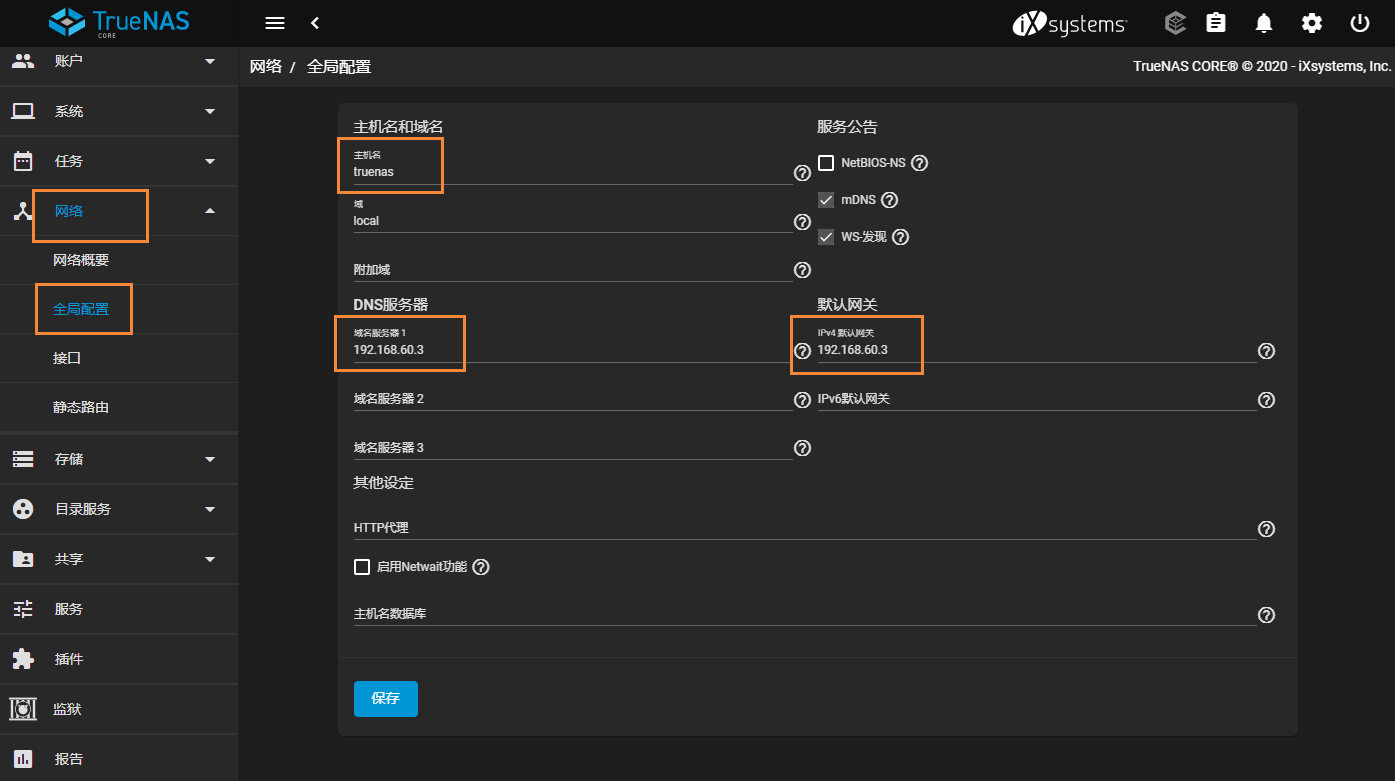Click the TrueNAS CORE copyright text

[1262, 66]
